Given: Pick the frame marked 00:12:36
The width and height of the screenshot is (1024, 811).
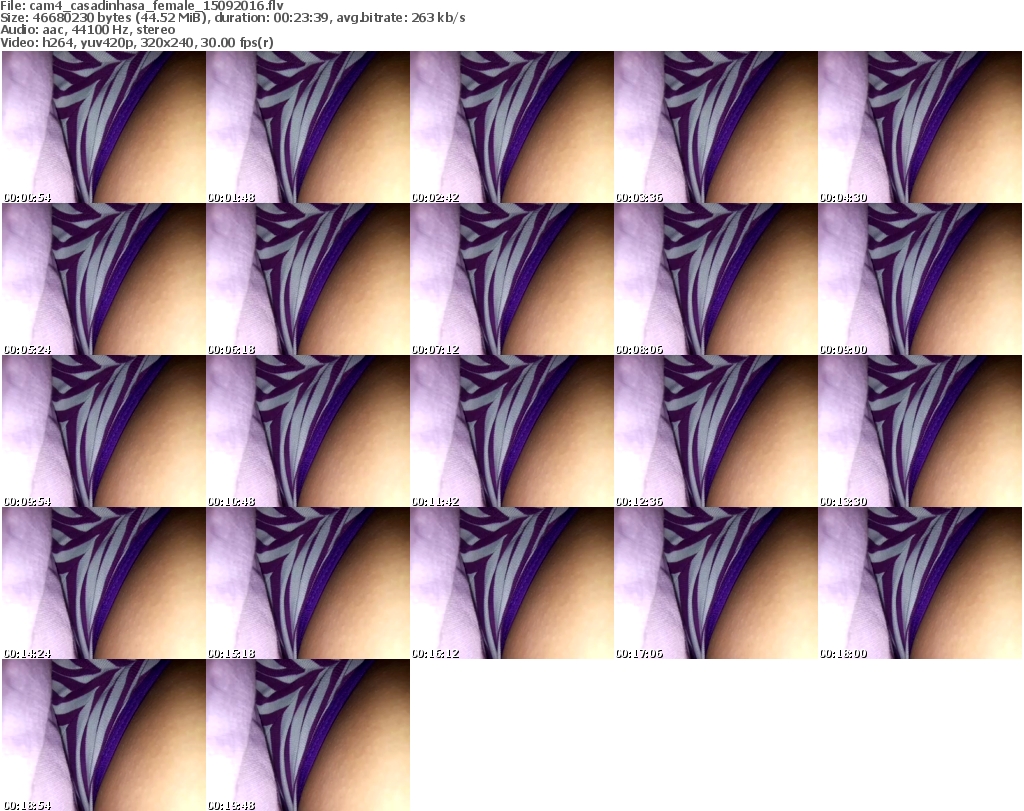Looking at the screenshot, I should click(x=716, y=431).
